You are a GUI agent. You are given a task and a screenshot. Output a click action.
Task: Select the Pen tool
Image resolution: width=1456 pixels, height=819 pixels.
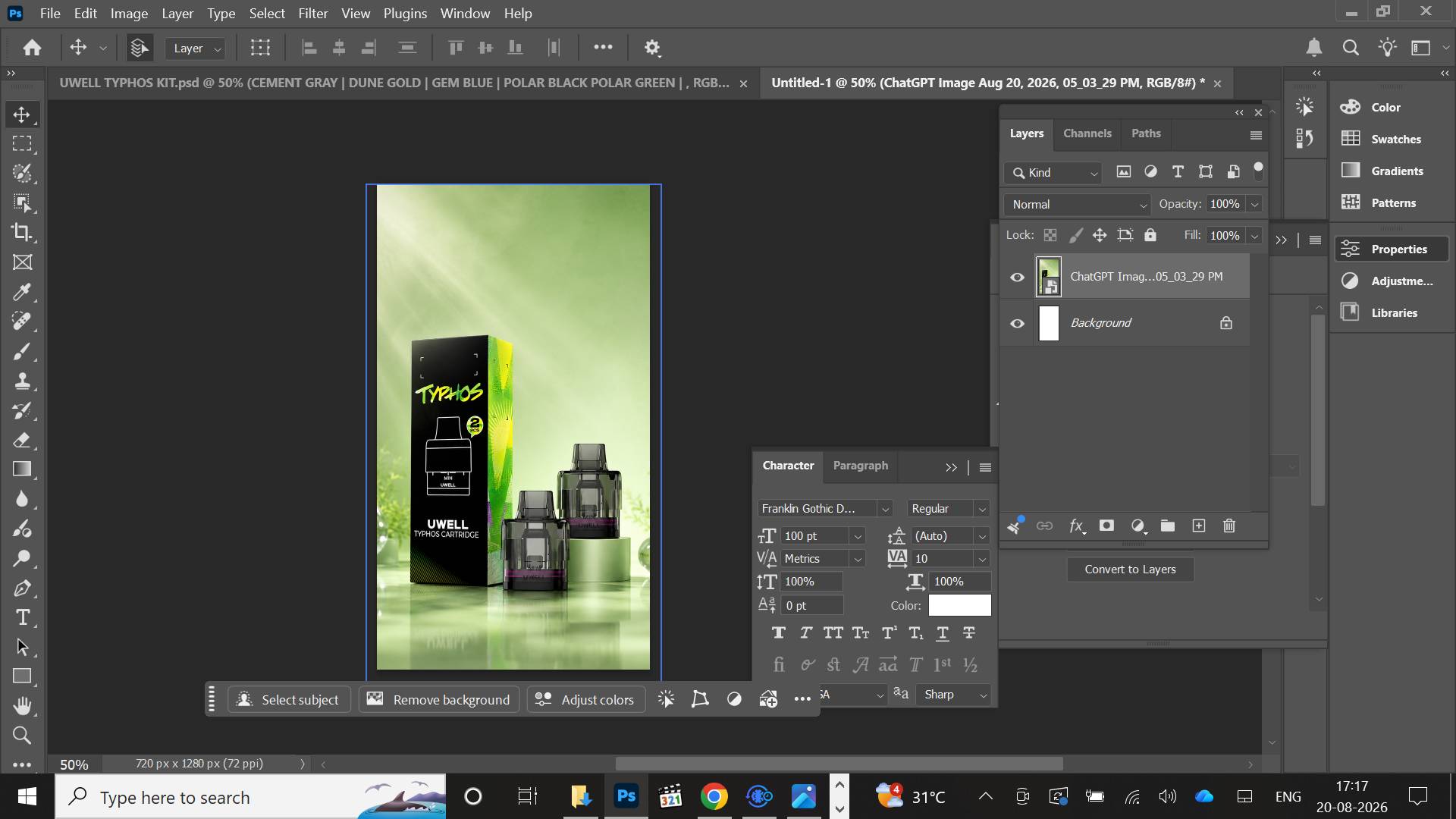coord(22,588)
